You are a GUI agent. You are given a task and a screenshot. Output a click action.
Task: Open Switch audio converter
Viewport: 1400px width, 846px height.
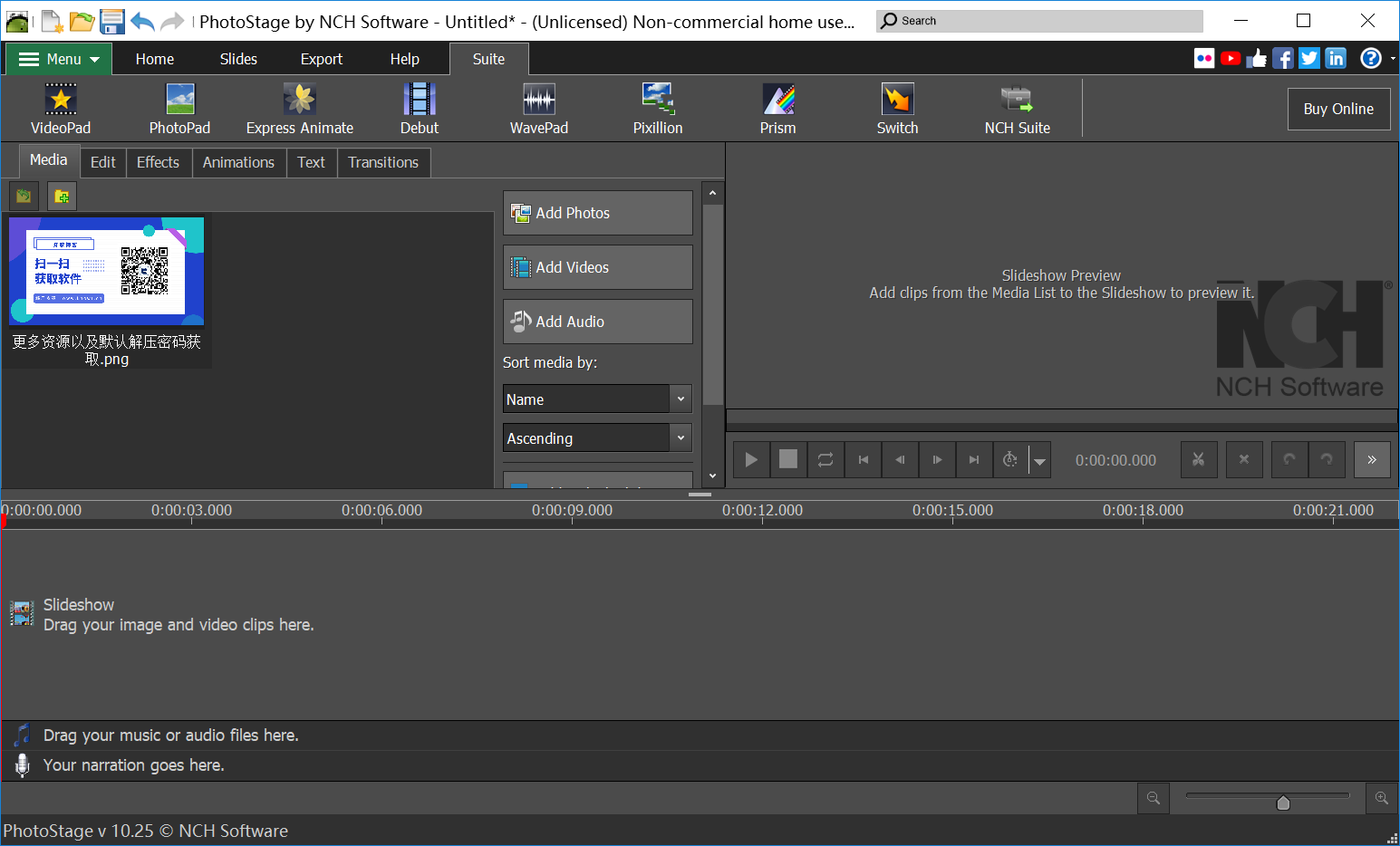click(897, 109)
